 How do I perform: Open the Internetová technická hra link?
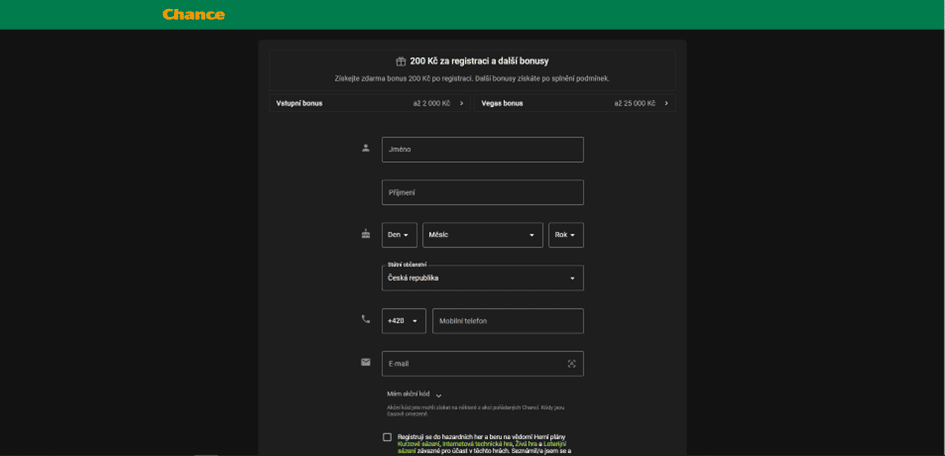click(x=478, y=443)
